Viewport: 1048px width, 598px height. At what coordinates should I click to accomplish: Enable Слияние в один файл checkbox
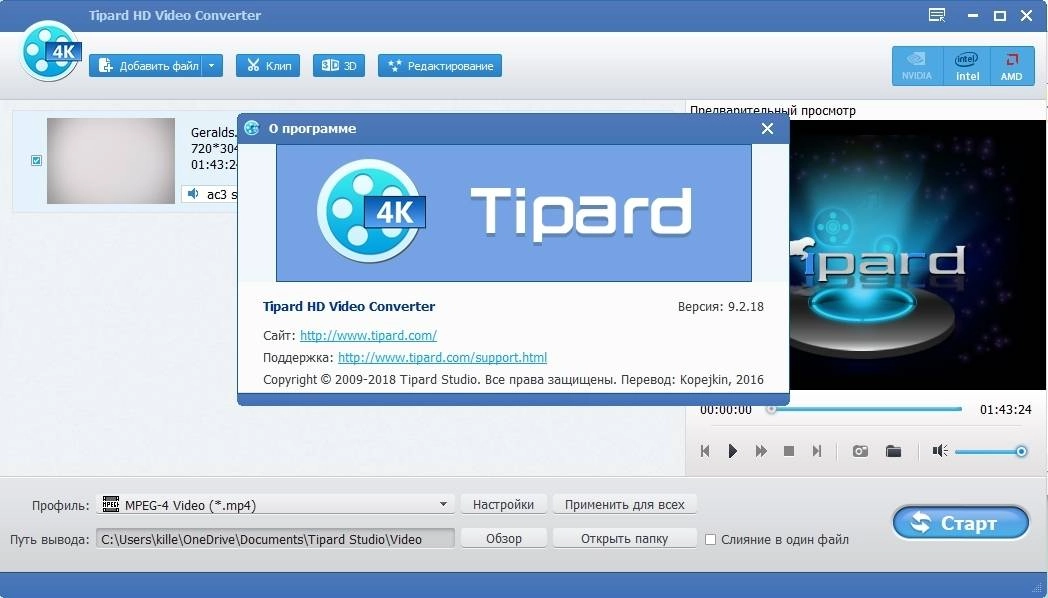710,539
